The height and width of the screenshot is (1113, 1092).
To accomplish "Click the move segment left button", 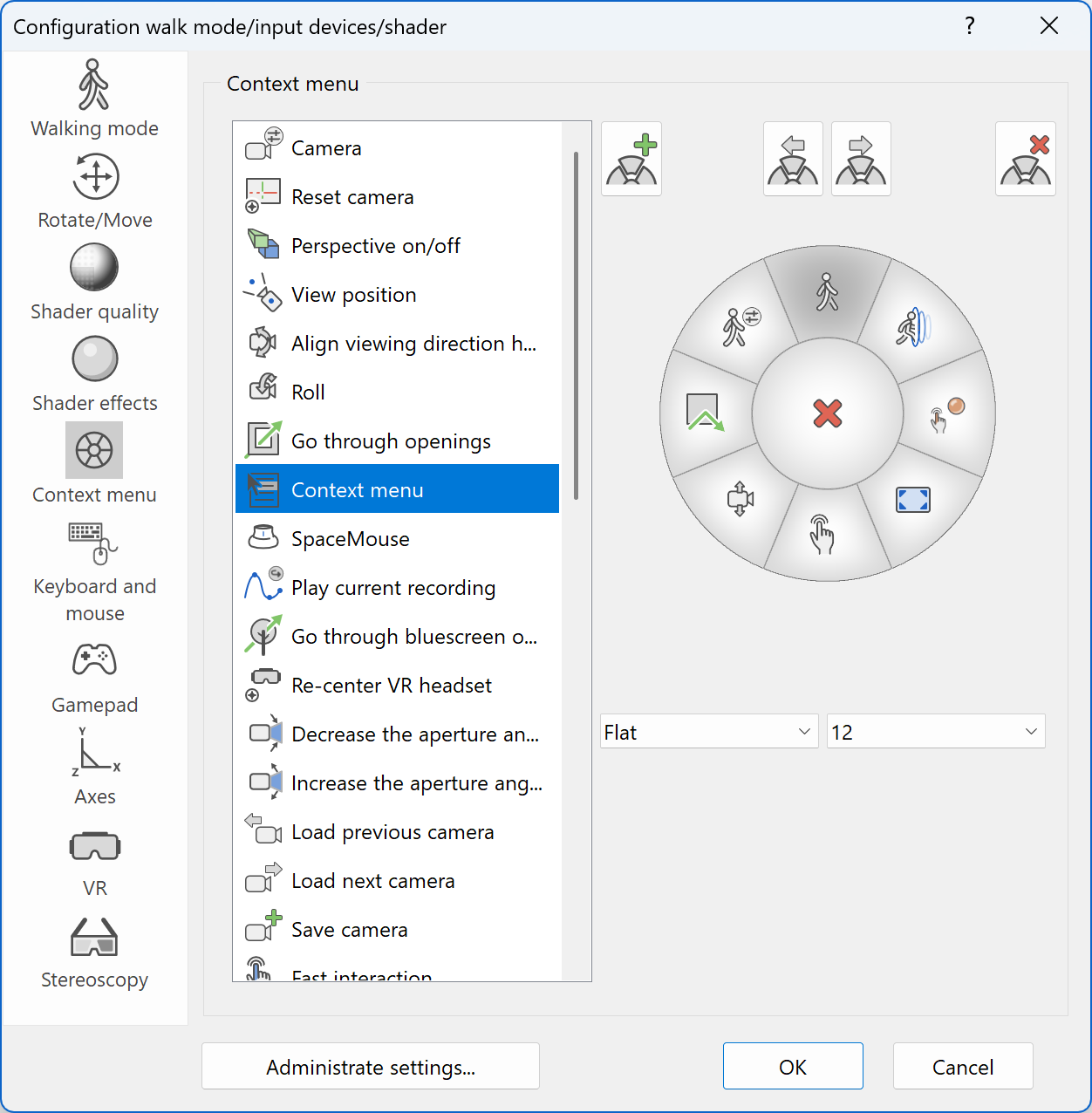I will click(x=793, y=159).
